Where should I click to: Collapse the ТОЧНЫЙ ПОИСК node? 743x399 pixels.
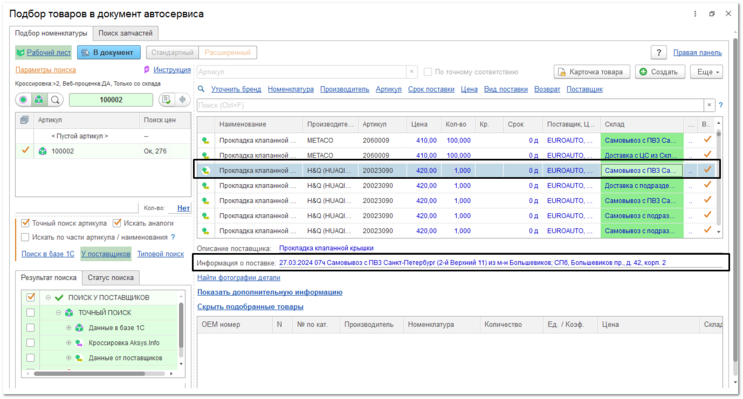pyautogui.click(x=58, y=313)
